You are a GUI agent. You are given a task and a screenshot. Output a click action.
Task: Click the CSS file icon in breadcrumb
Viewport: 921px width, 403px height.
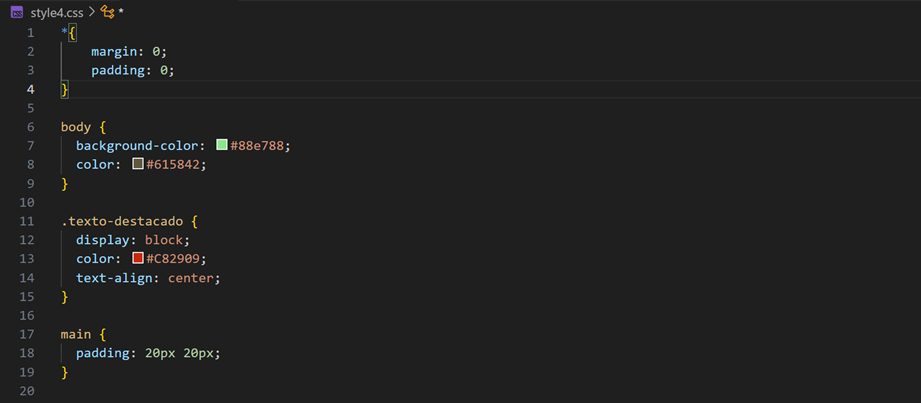pyautogui.click(x=17, y=12)
